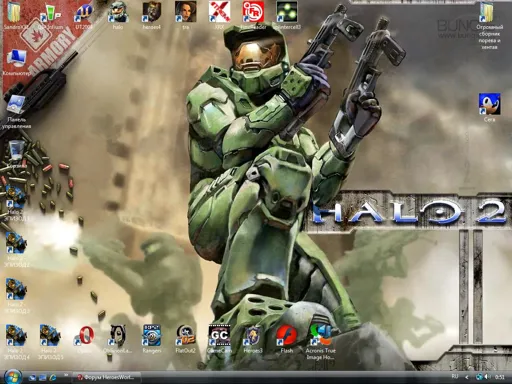Click the taskbar clock showing 0:51
This screenshot has height=384, width=512.
coord(500,377)
